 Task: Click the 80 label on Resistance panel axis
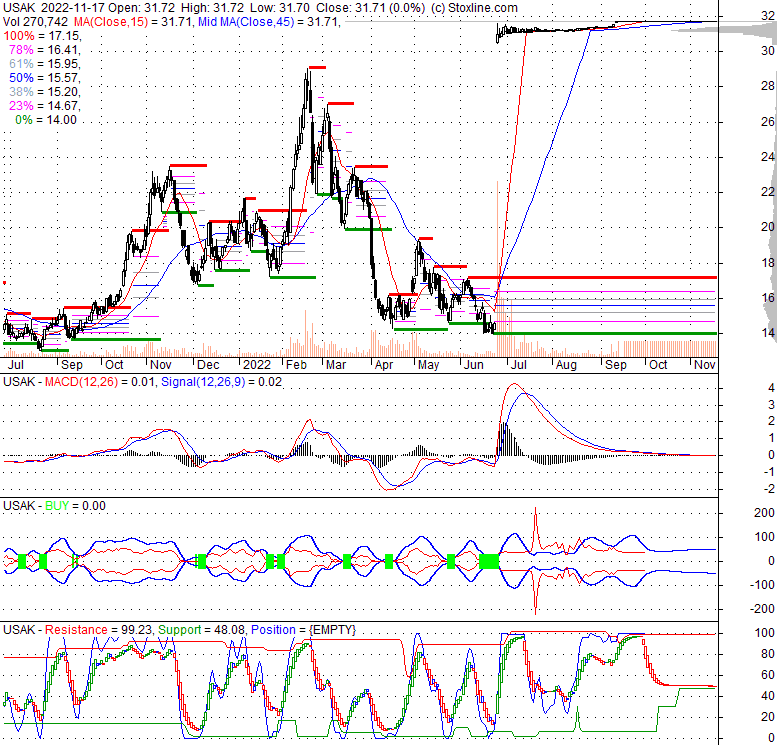(768, 654)
